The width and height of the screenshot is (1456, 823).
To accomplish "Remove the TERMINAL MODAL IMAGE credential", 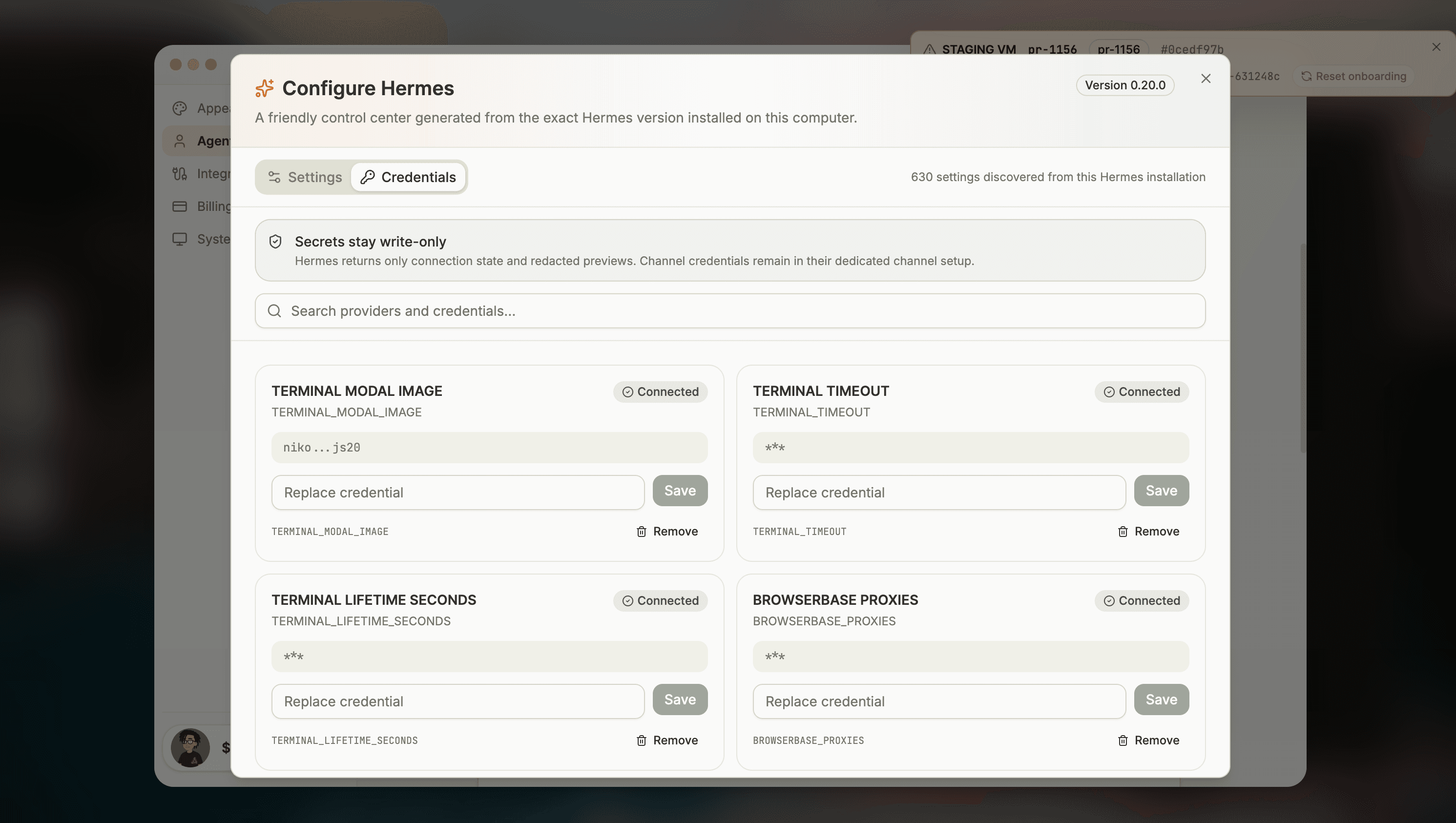I will tap(667, 531).
